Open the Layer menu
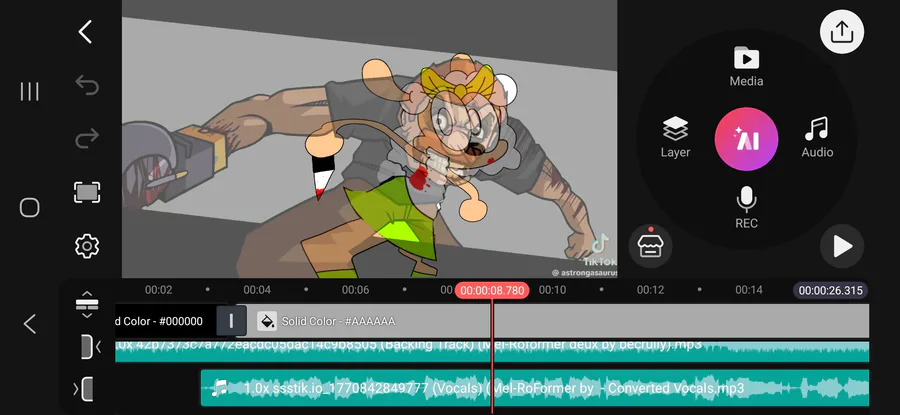Screen dimensions: 900x415 [x=676, y=137]
